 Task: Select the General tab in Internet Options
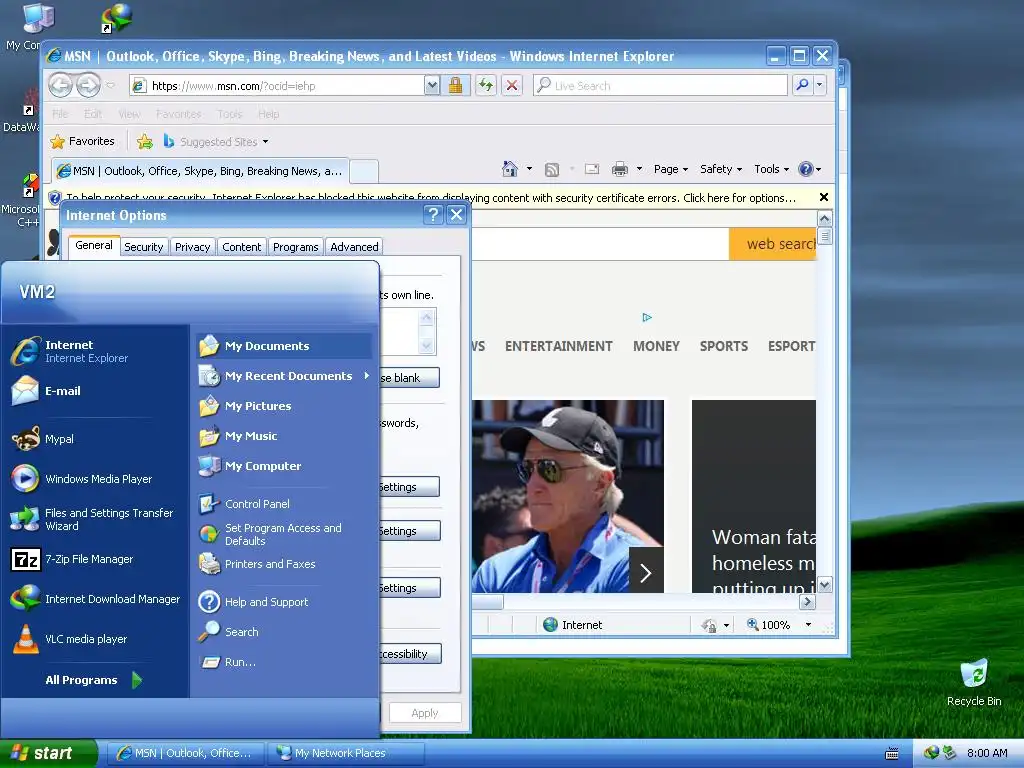click(93, 246)
